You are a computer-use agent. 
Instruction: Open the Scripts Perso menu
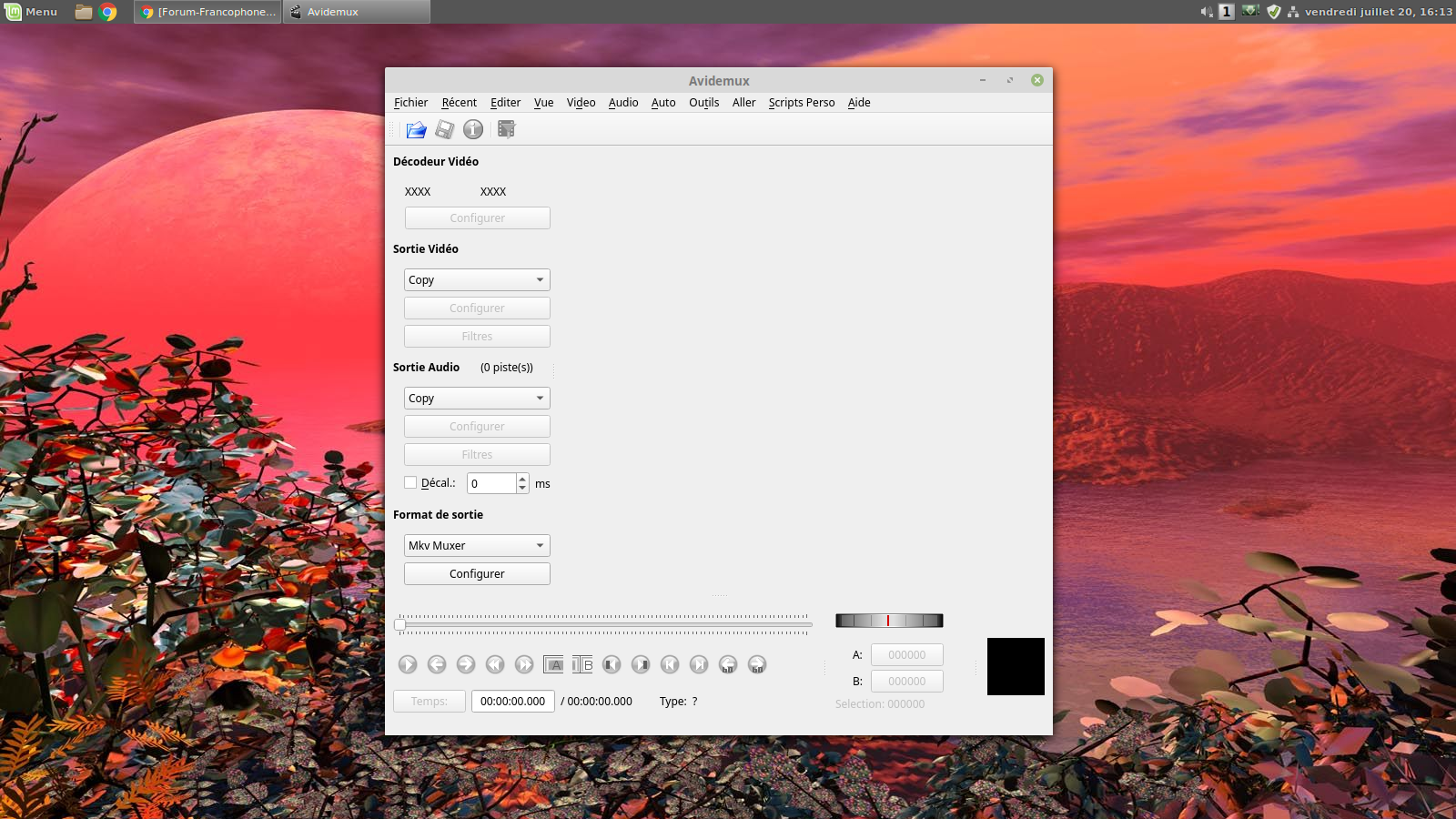[x=801, y=103]
